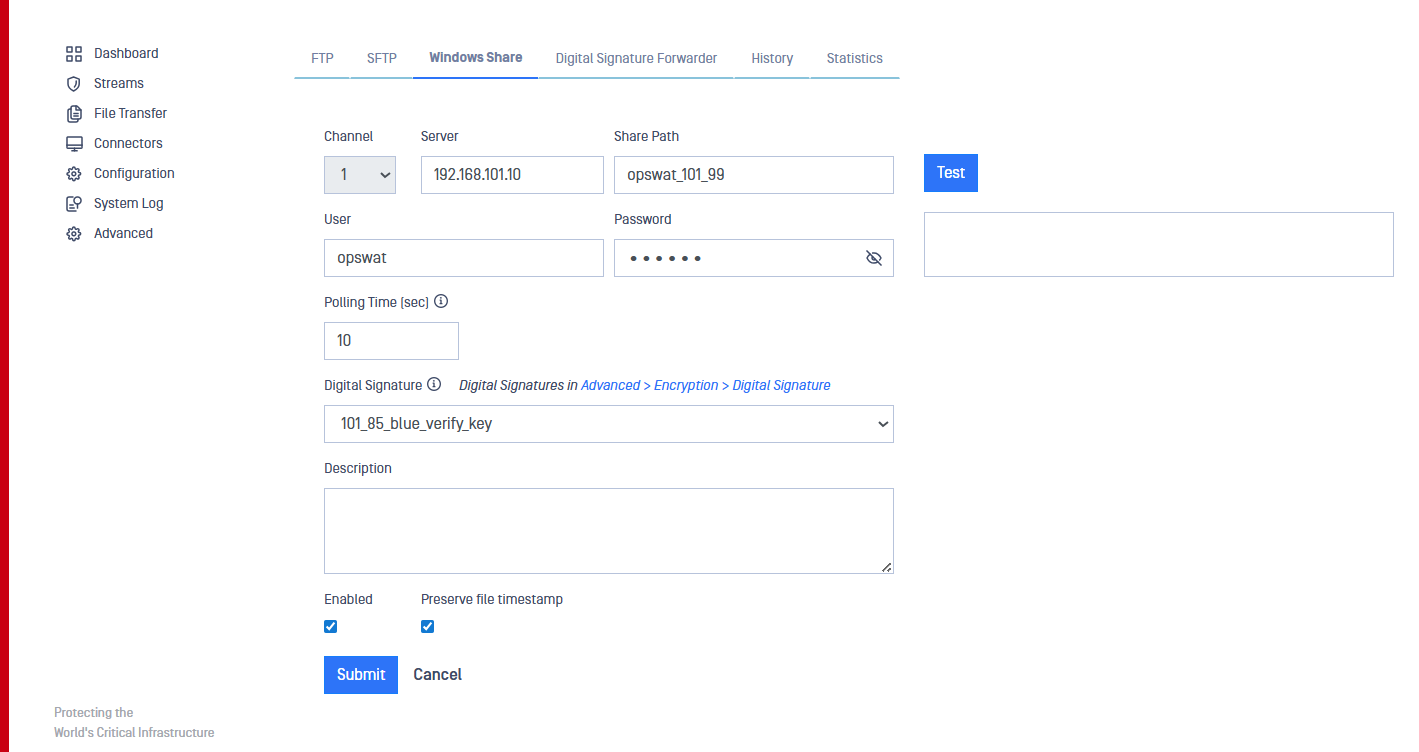The height and width of the screenshot is (752, 1419).
Task: Click the Digital Signature info icon
Action: click(434, 384)
